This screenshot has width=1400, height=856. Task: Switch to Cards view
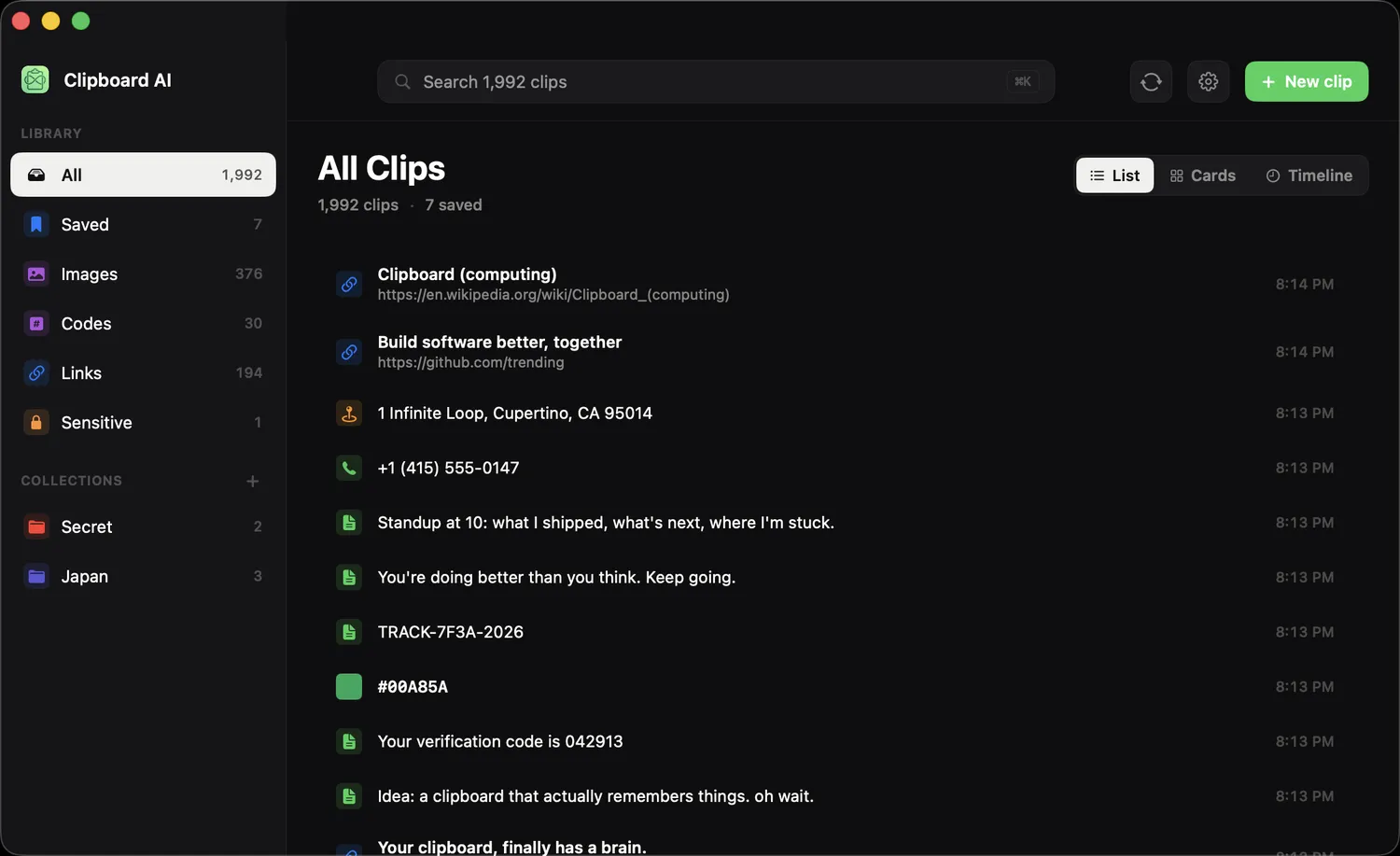pyautogui.click(x=1203, y=175)
